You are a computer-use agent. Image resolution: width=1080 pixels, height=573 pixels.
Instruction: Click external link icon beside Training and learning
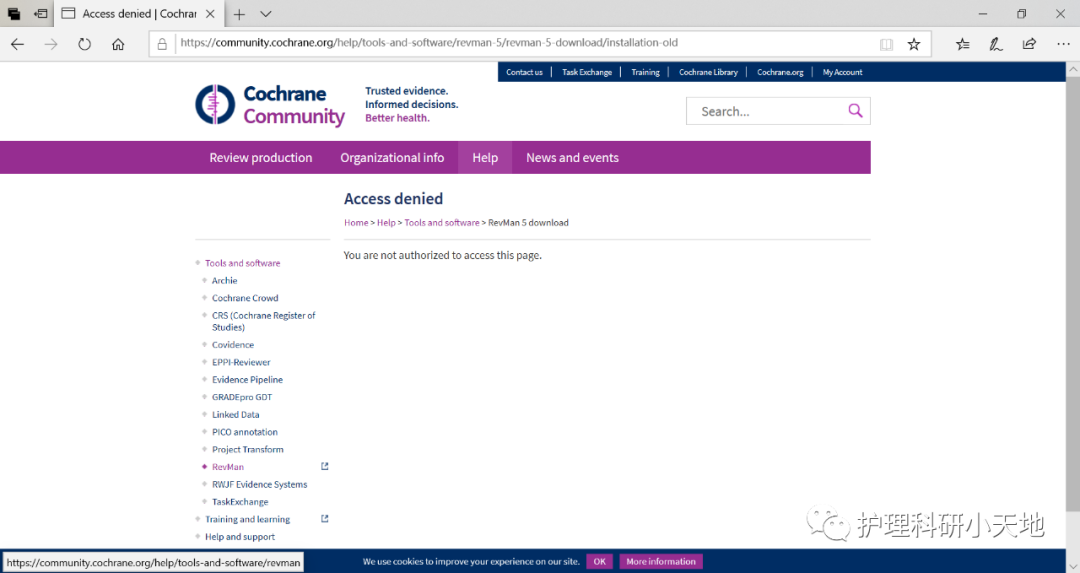[x=325, y=519]
